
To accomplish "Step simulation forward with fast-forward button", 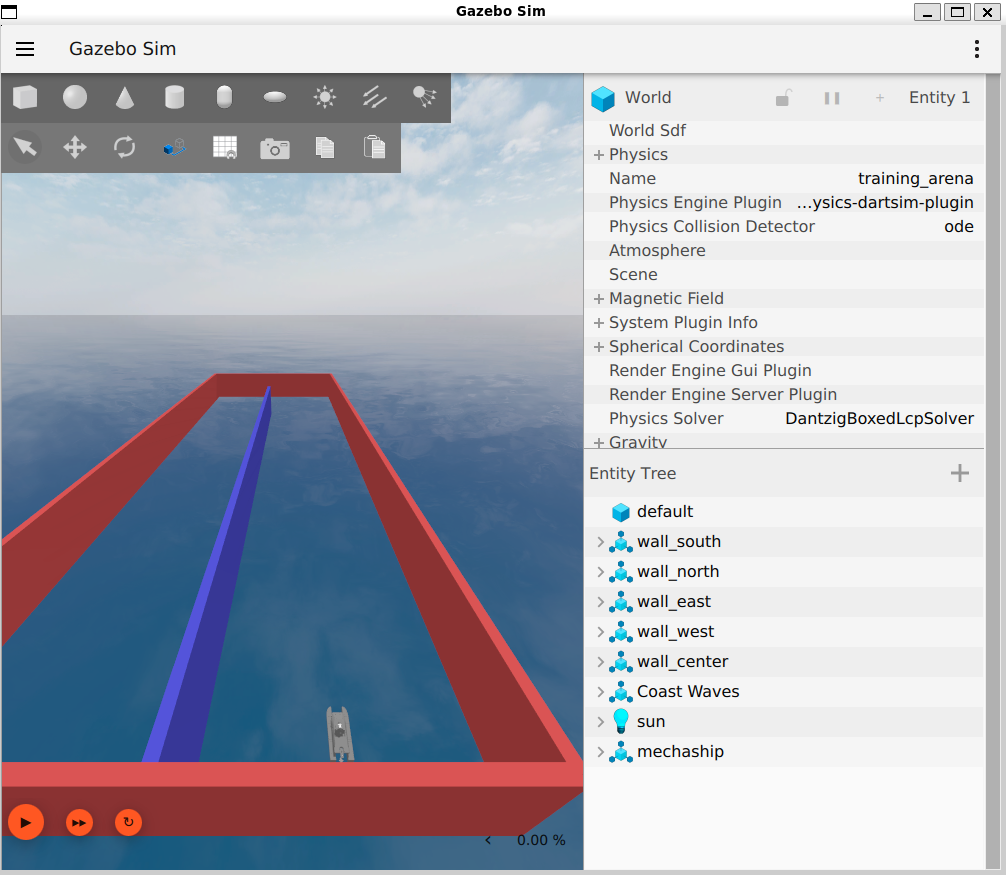I will tap(79, 822).
